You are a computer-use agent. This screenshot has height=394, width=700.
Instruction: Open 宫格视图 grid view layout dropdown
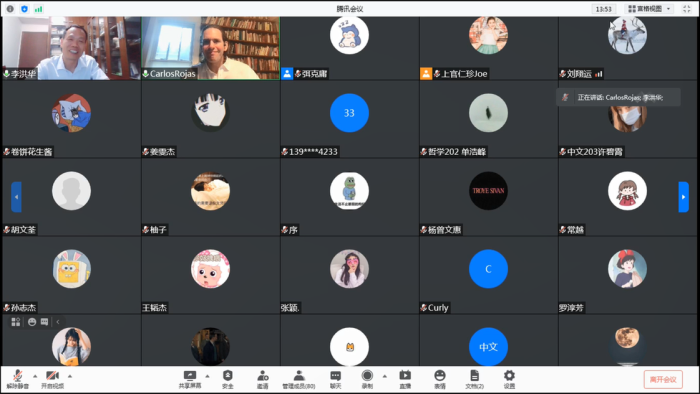650,8
